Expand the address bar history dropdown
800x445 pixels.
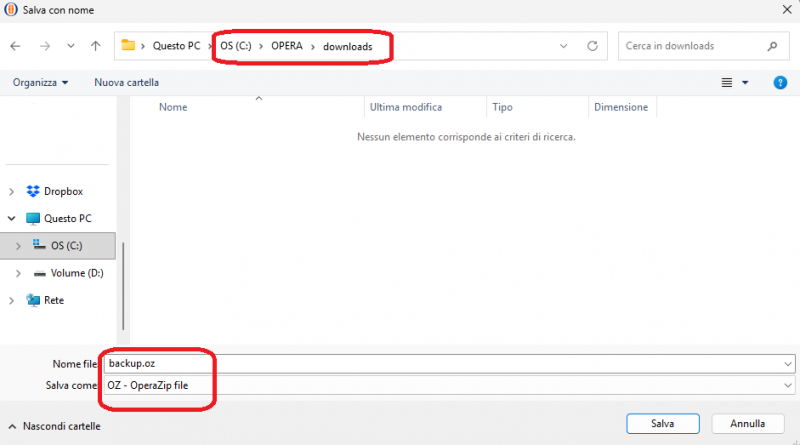coord(565,46)
